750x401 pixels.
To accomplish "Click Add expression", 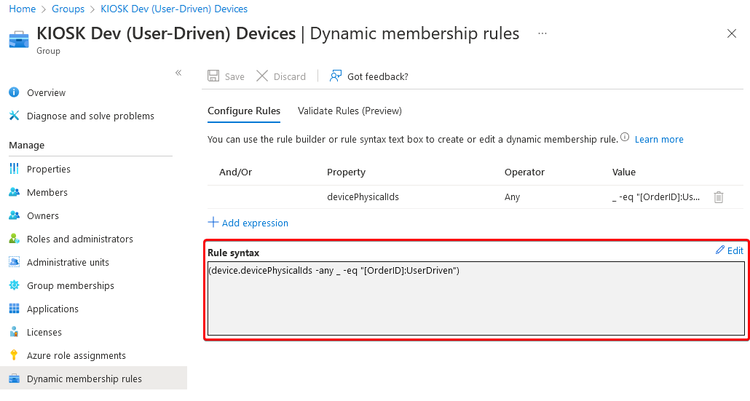I will pos(248,223).
